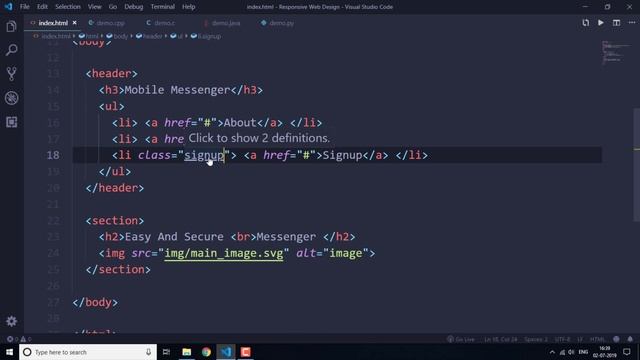Show hidden system tray icons

(x=552, y=352)
